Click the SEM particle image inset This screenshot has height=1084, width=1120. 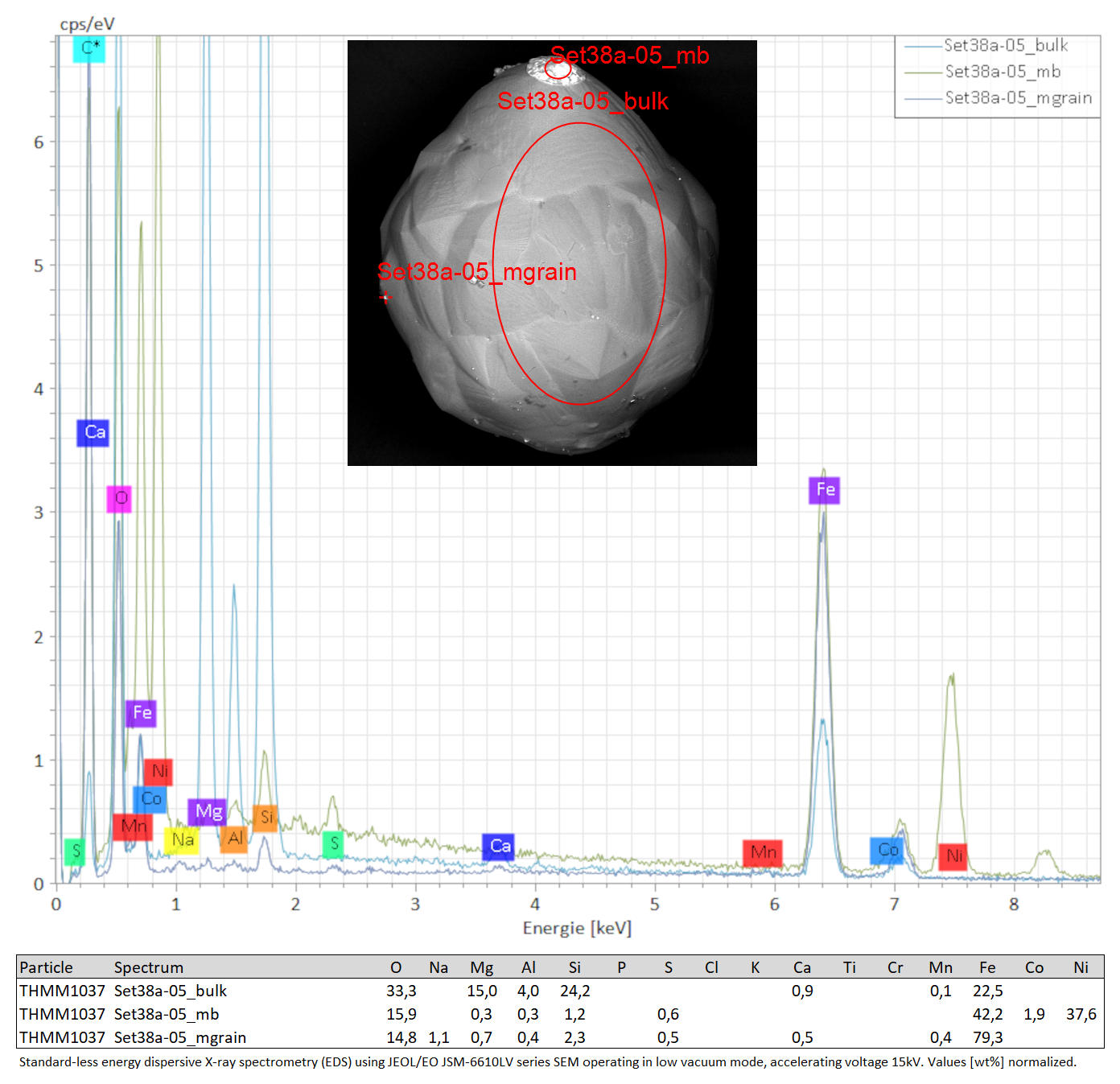[x=552, y=253]
